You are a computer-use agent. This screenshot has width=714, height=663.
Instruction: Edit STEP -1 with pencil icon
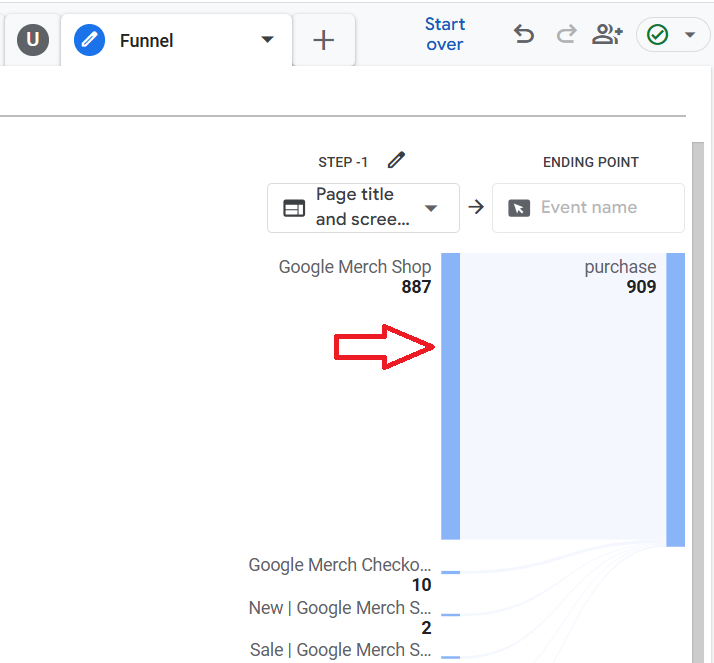click(396, 160)
